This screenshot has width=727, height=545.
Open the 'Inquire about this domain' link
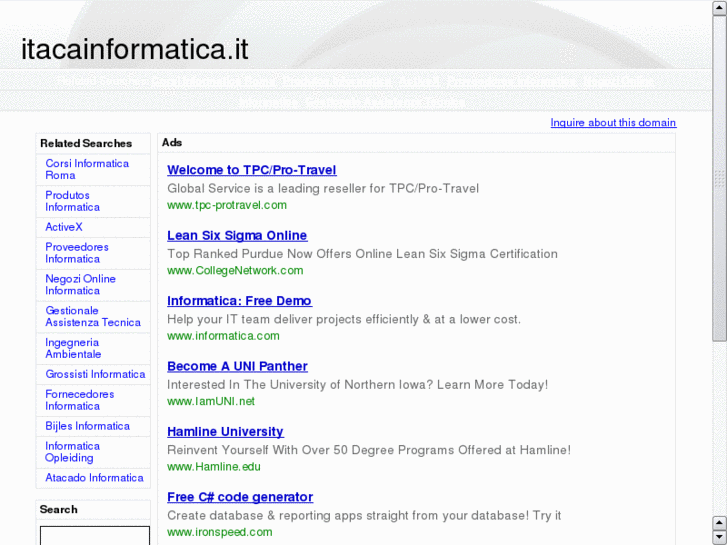(613, 122)
